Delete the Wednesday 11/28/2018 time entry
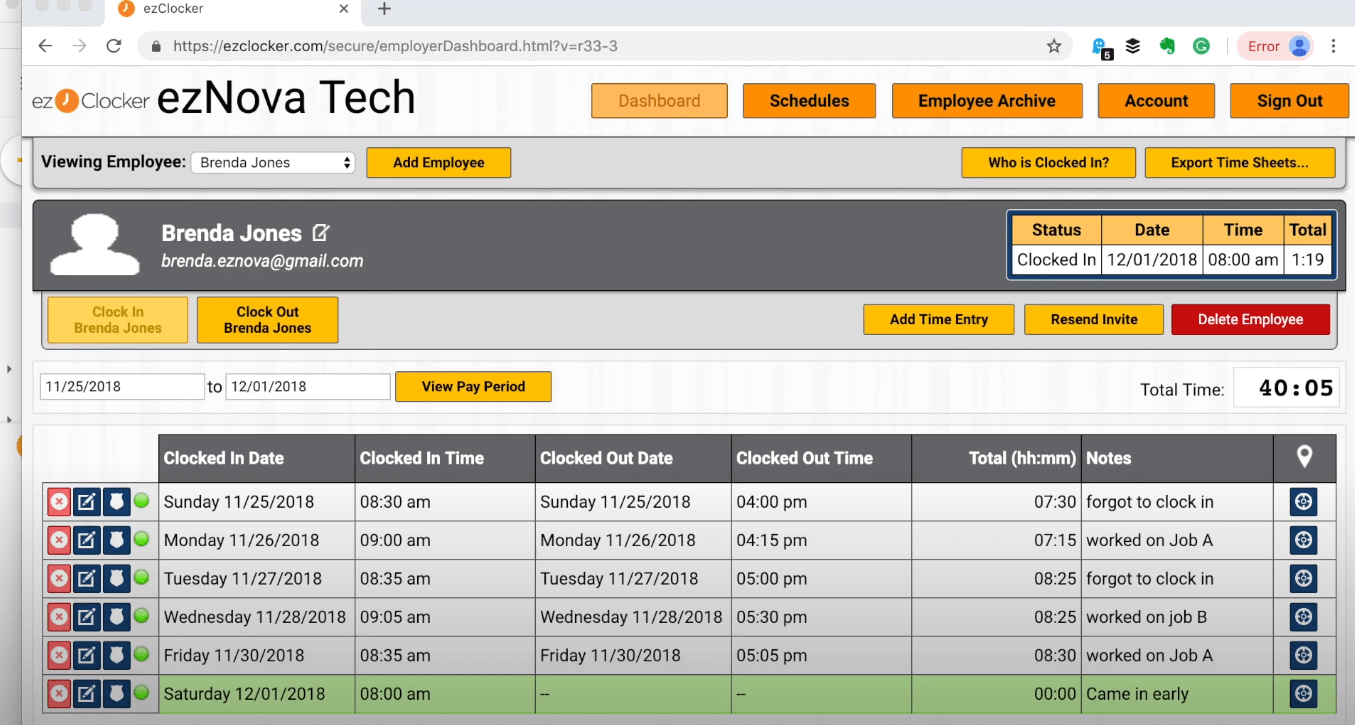The height and width of the screenshot is (725, 1355). [x=59, y=617]
